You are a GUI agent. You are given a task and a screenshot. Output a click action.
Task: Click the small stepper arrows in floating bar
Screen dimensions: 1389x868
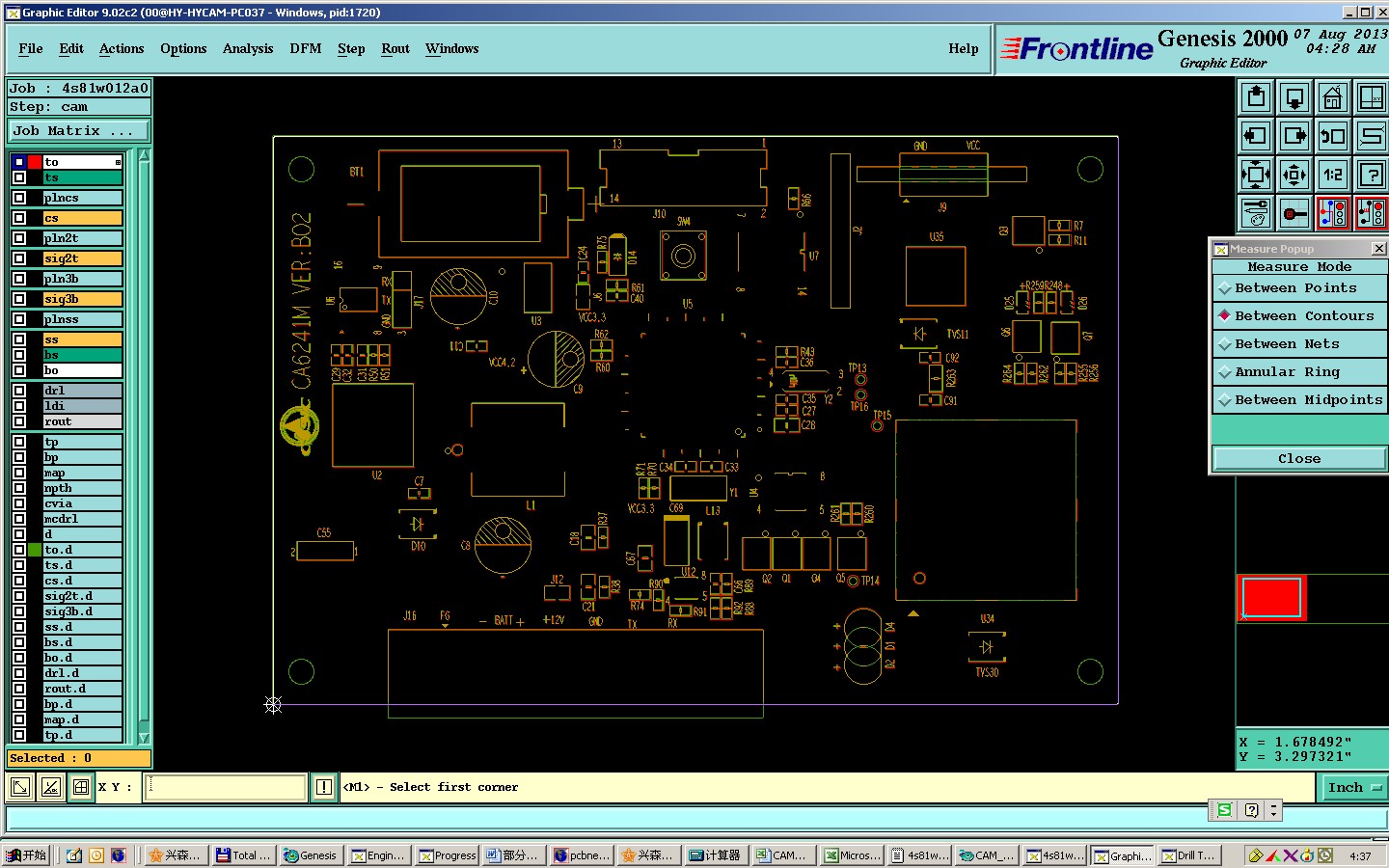(1273, 810)
